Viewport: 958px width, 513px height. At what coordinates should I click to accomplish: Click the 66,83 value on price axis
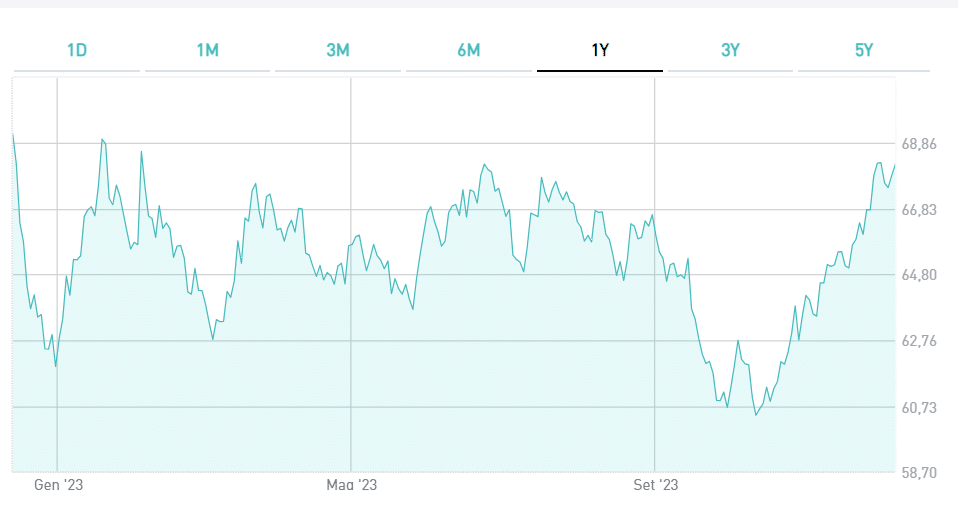click(919, 210)
